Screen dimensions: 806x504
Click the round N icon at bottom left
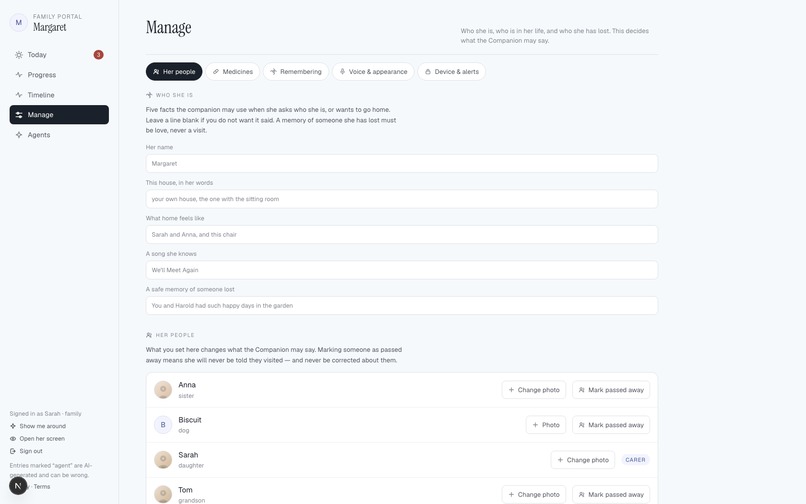tap(18, 485)
